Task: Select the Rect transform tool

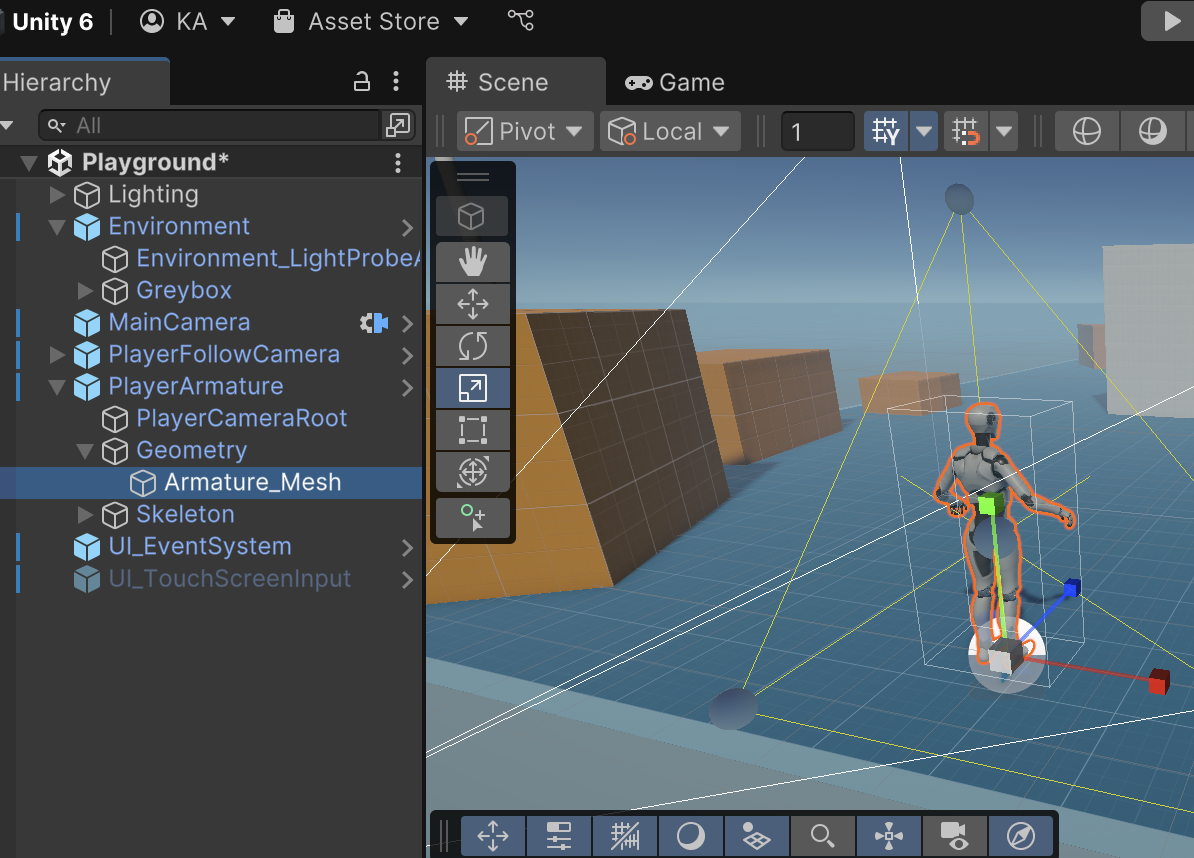Action: pyautogui.click(x=472, y=430)
